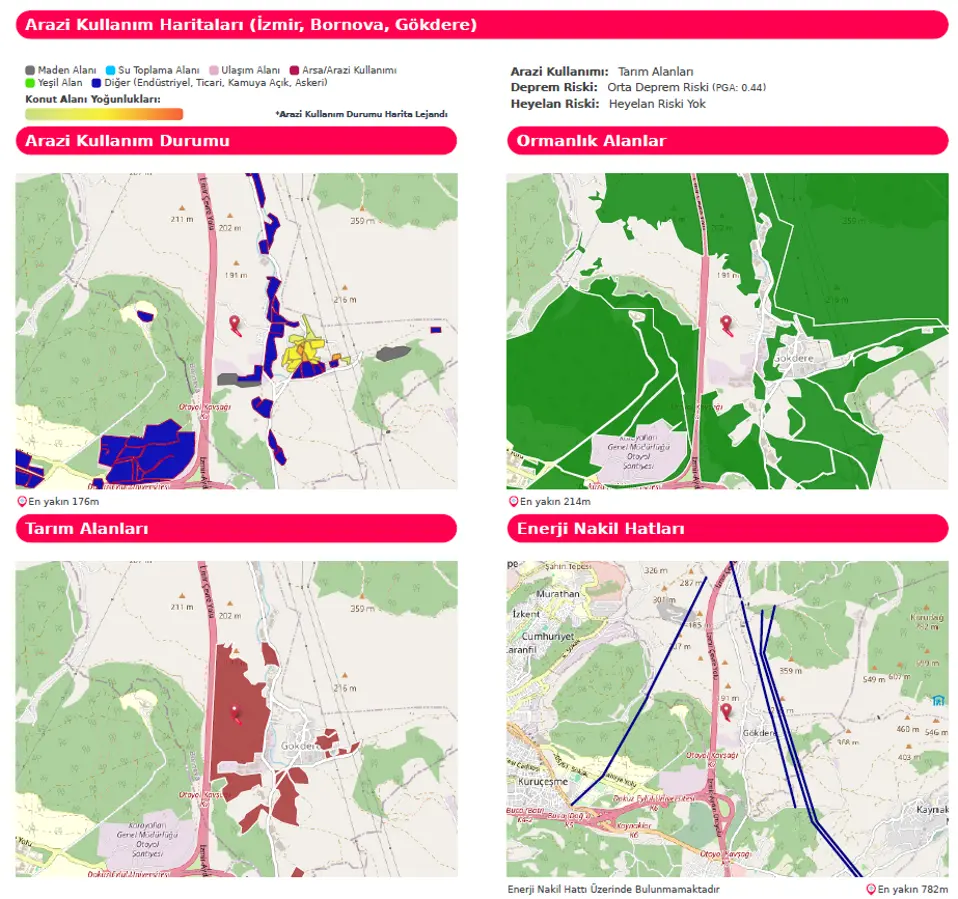Viewport: 958px width, 899px height.
Task: Click the blue Su Toplama Alanı legend icon
Action: pos(110,70)
